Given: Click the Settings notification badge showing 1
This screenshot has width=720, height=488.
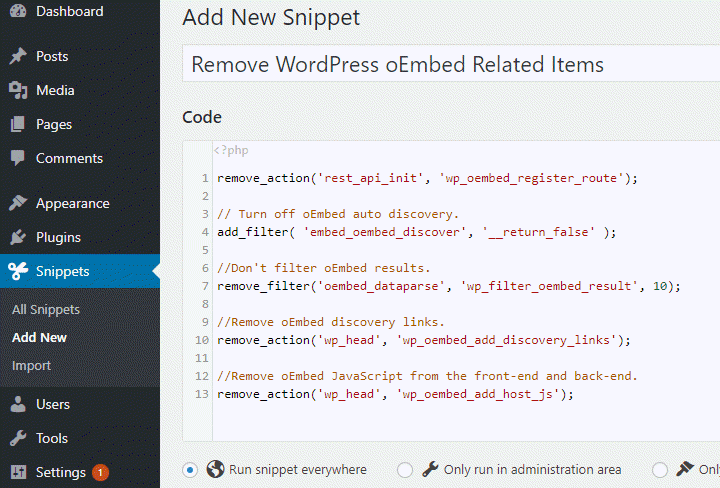Looking at the screenshot, I should (100, 472).
